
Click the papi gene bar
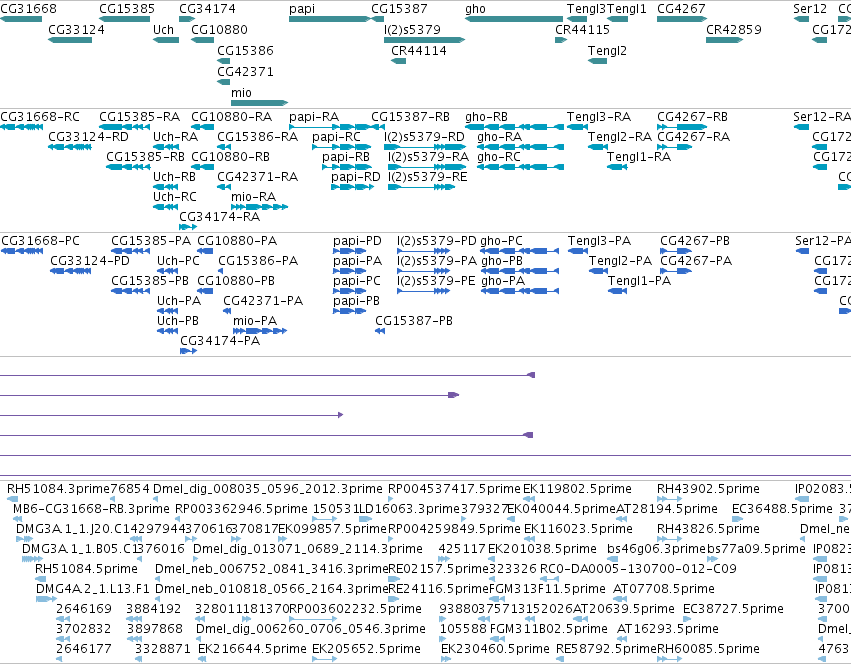tap(329, 19)
